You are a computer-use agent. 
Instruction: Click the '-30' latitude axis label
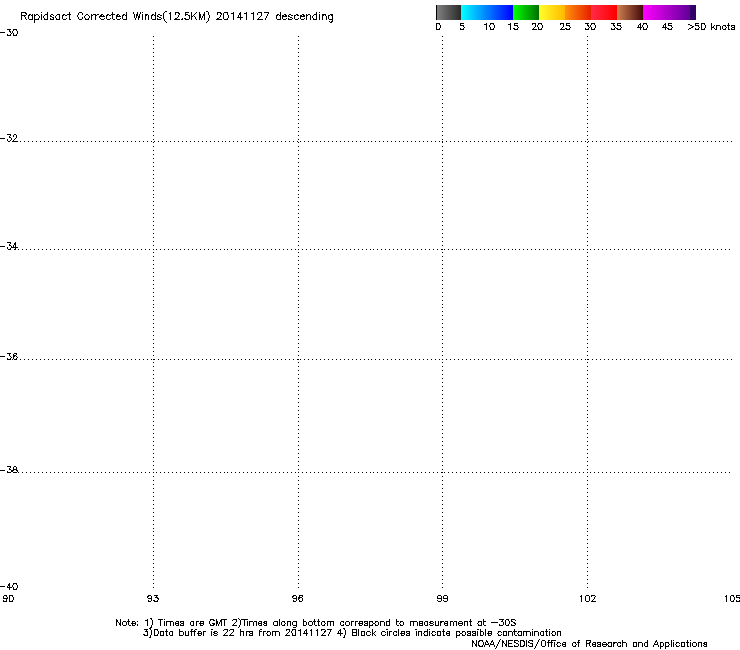click(9, 33)
